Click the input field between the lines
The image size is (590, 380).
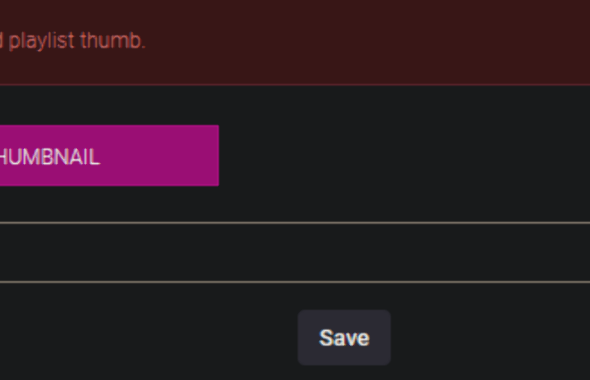pos(295,252)
